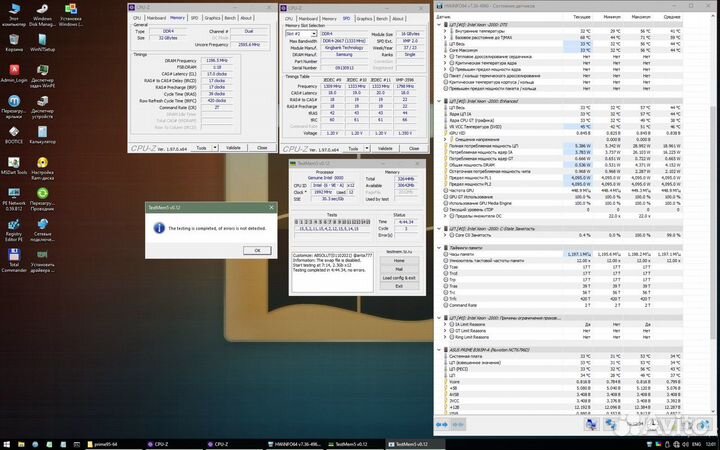The width and height of the screenshot is (720, 450).
Task: Open the Windows Start button
Action: (x=7, y=444)
